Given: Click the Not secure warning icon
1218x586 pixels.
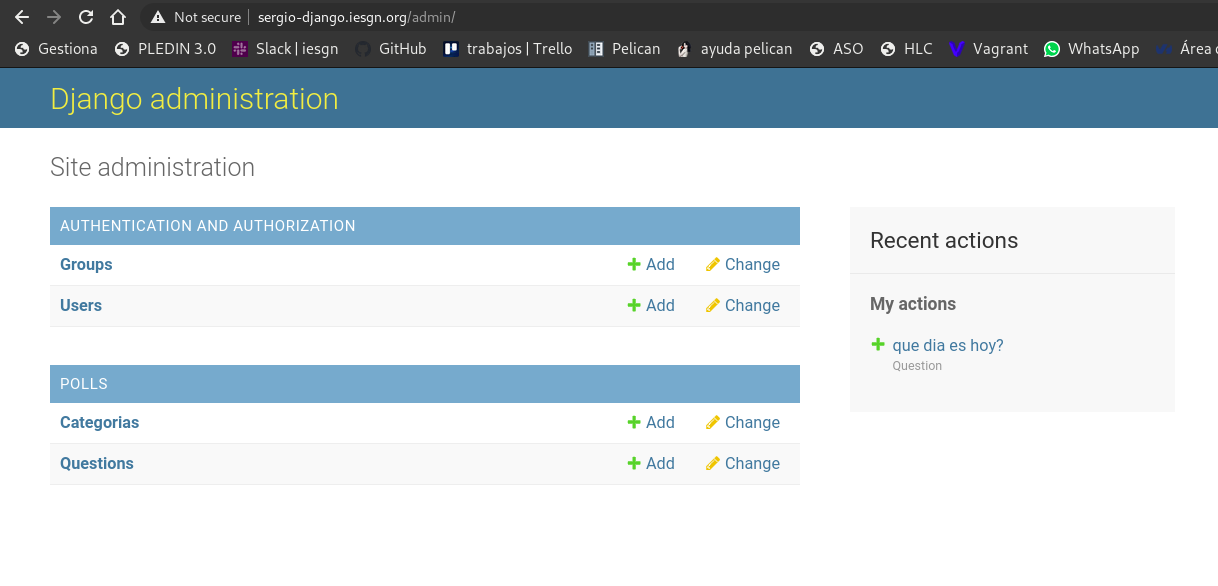Looking at the screenshot, I should [156, 17].
